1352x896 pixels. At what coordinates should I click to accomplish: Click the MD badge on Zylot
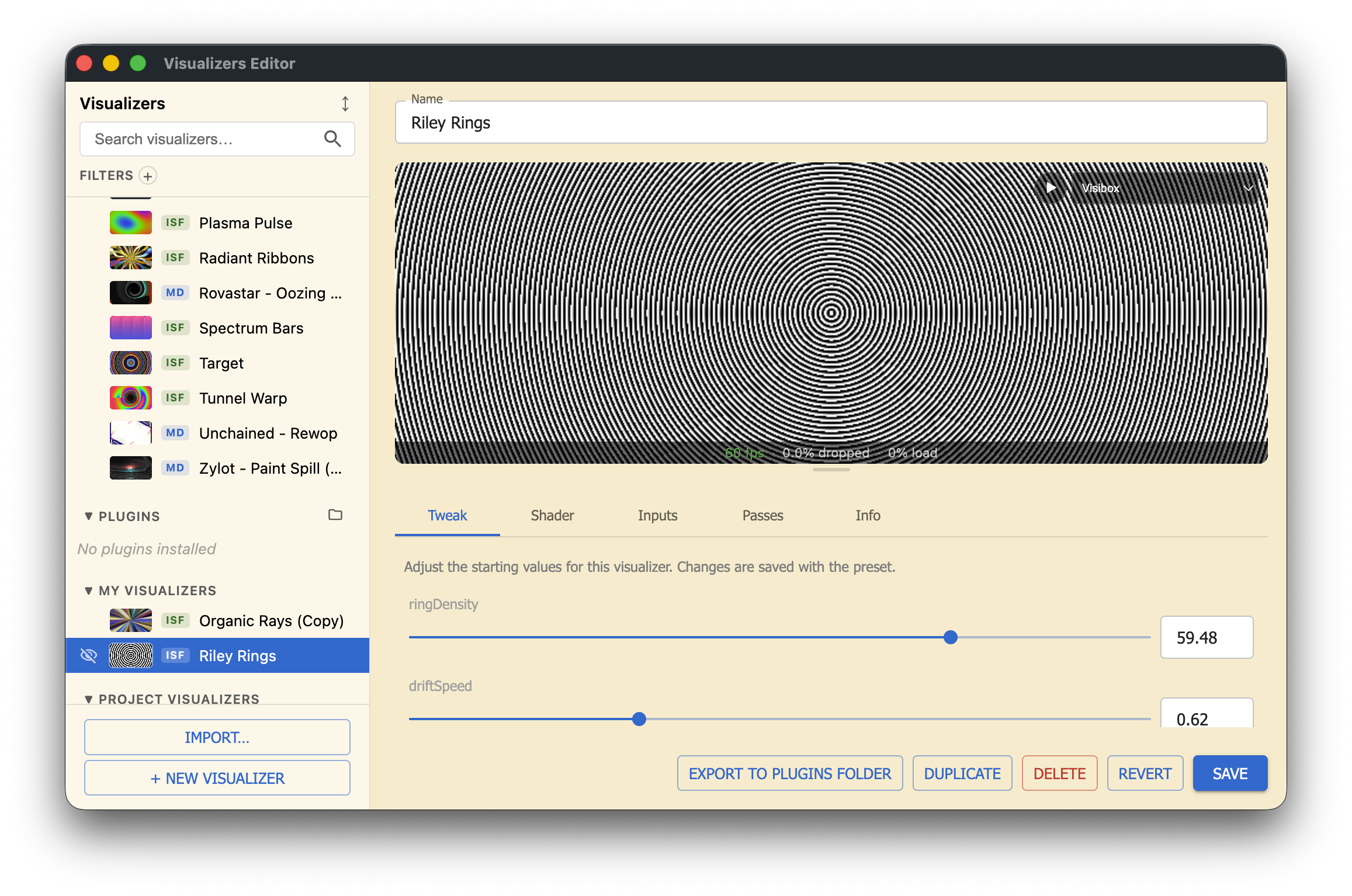[x=175, y=468]
